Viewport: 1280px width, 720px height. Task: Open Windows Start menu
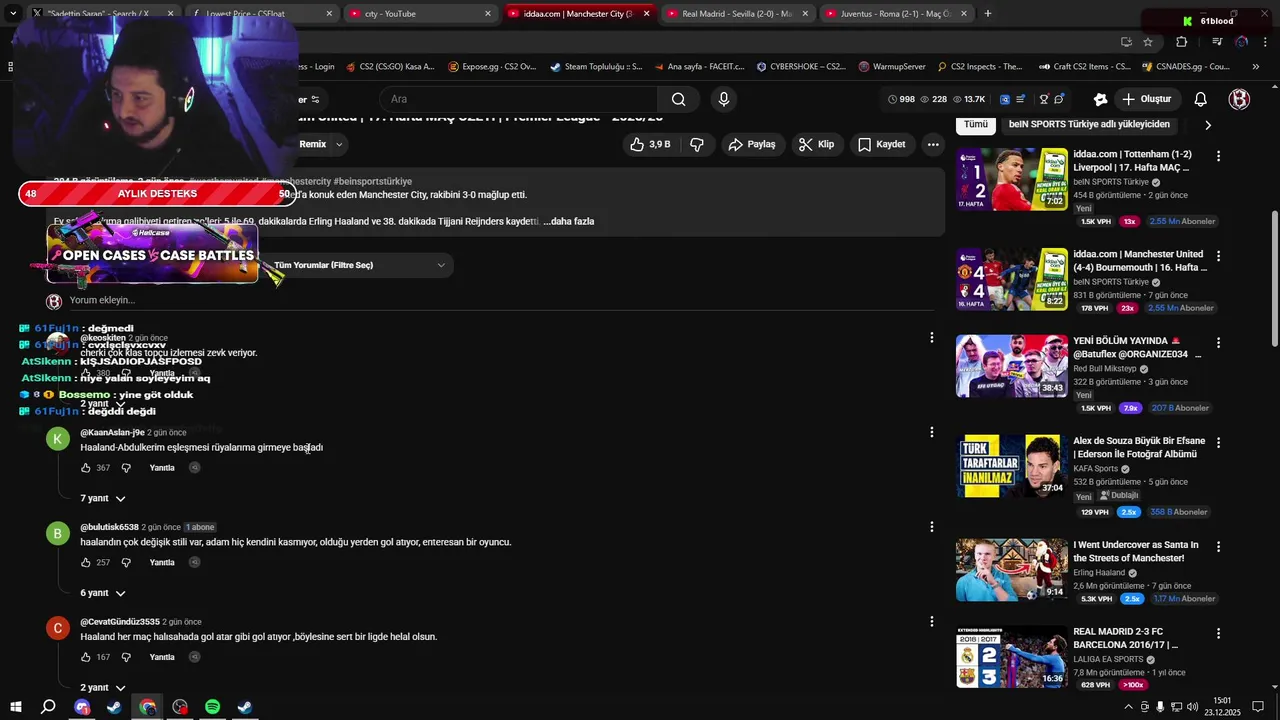(16, 707)
